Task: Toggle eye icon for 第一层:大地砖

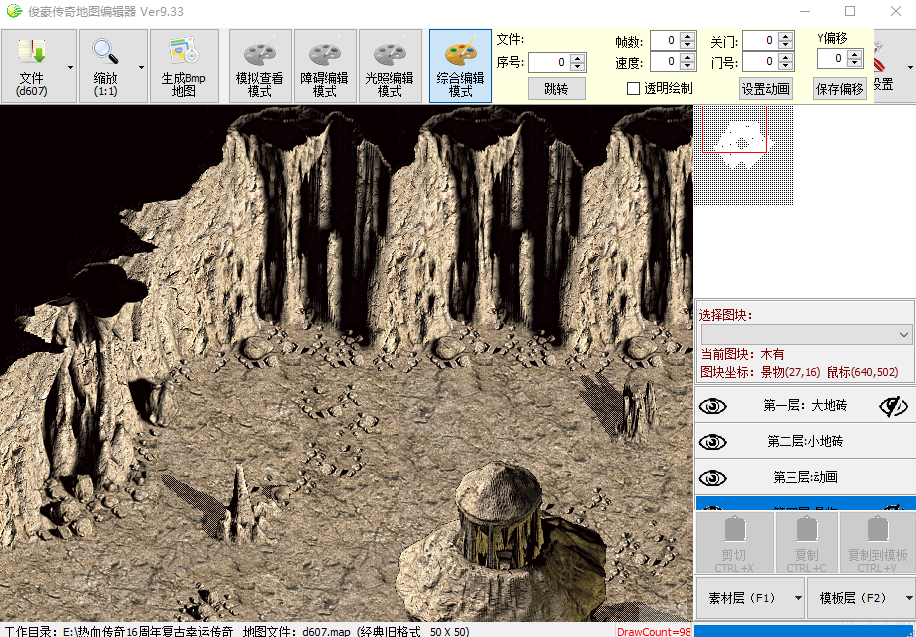Action: pos(713,406)
